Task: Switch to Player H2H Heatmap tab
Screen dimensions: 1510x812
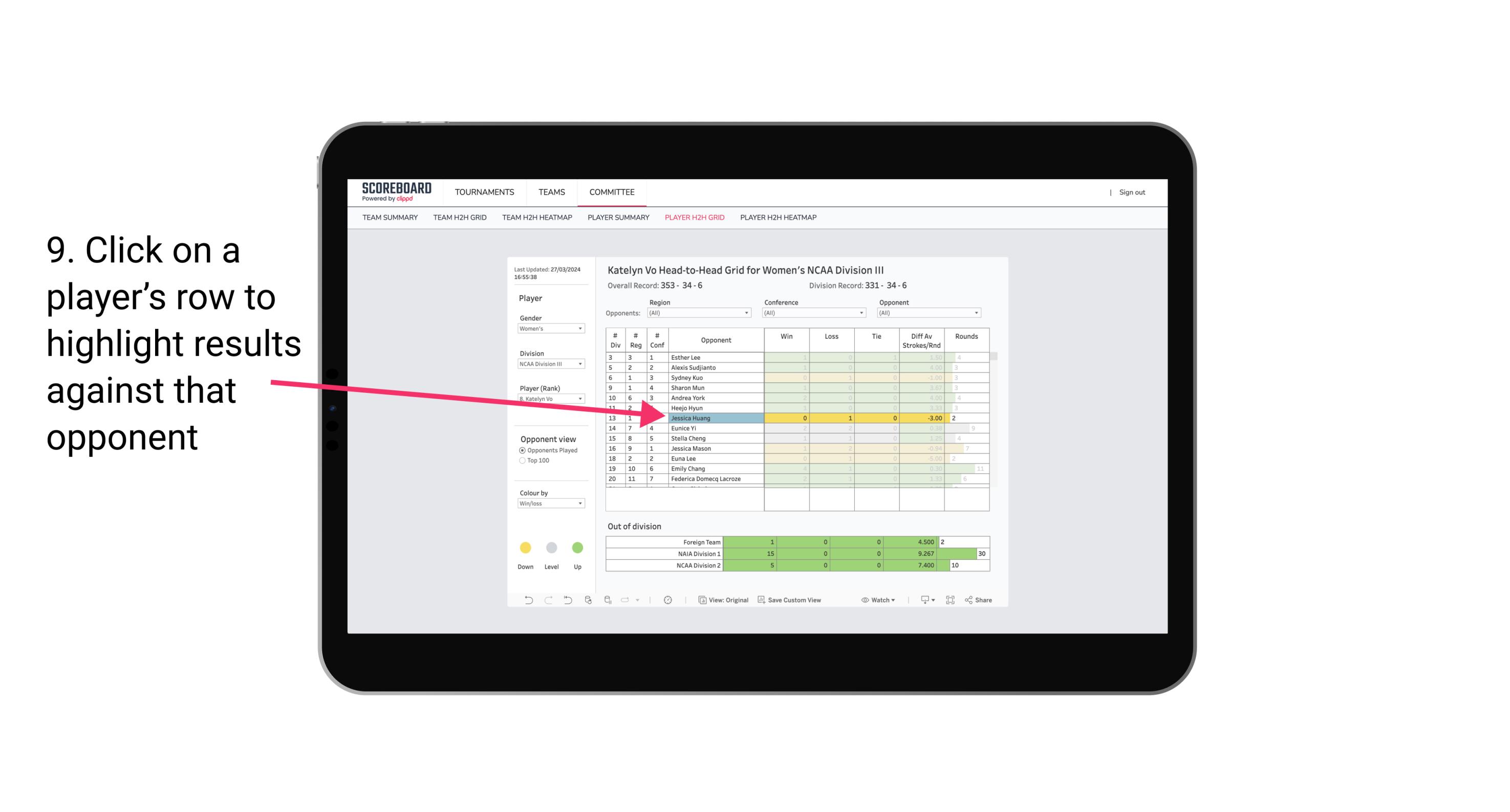Action: [779, 219]
